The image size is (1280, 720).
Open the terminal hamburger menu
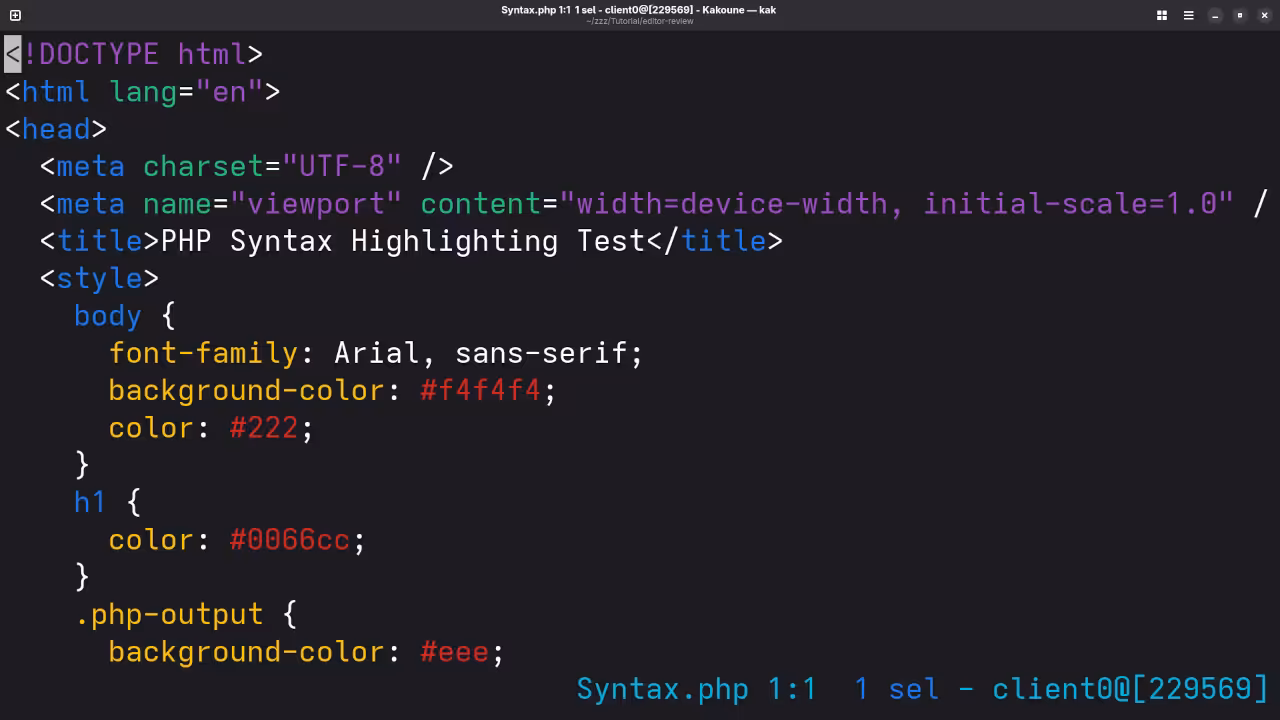1188,15
